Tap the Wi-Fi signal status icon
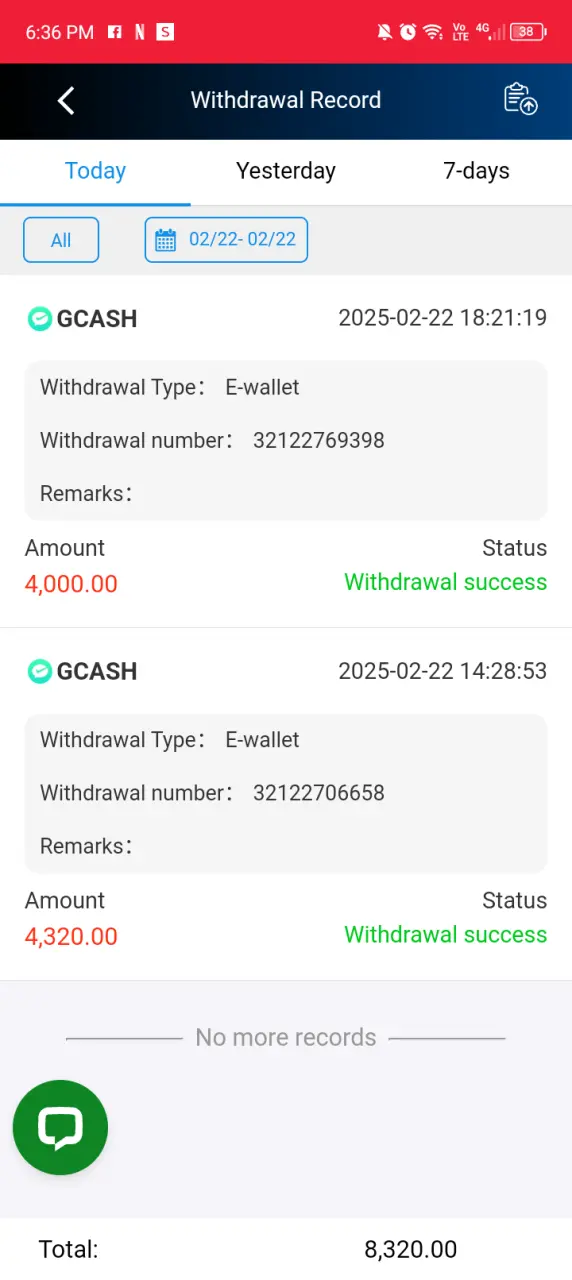The width and height of the screenshot is (572, 1280). 433,32
